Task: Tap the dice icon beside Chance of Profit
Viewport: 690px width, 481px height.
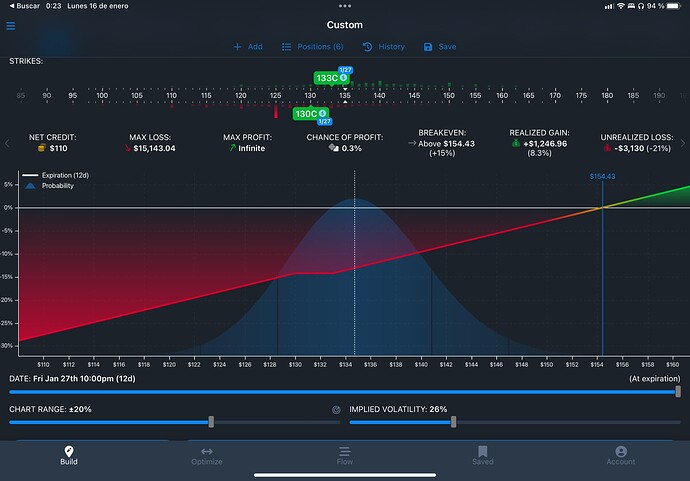Action: point(334,148)
